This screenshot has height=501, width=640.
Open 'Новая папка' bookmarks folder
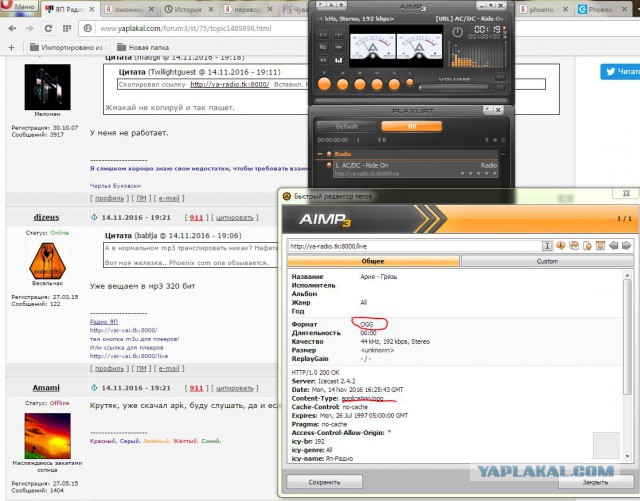coord(143,47)
